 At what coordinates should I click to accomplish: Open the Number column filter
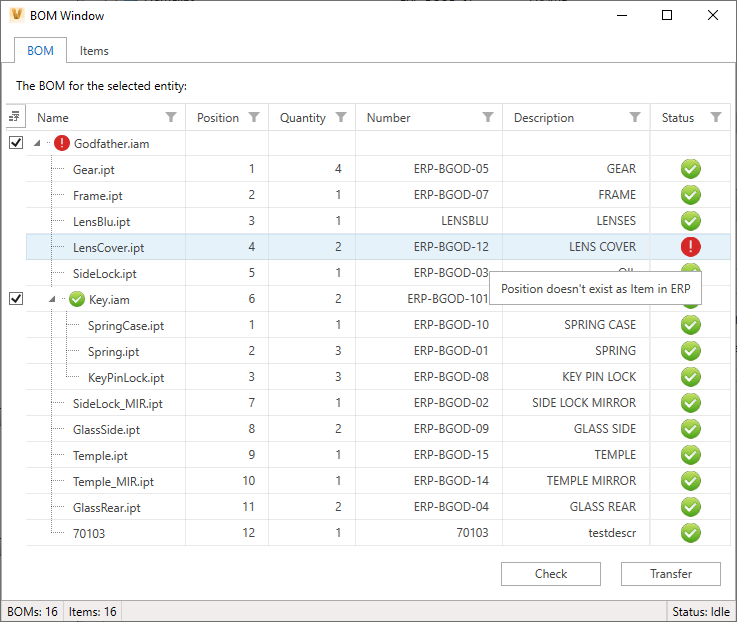(x=488, y=117)
